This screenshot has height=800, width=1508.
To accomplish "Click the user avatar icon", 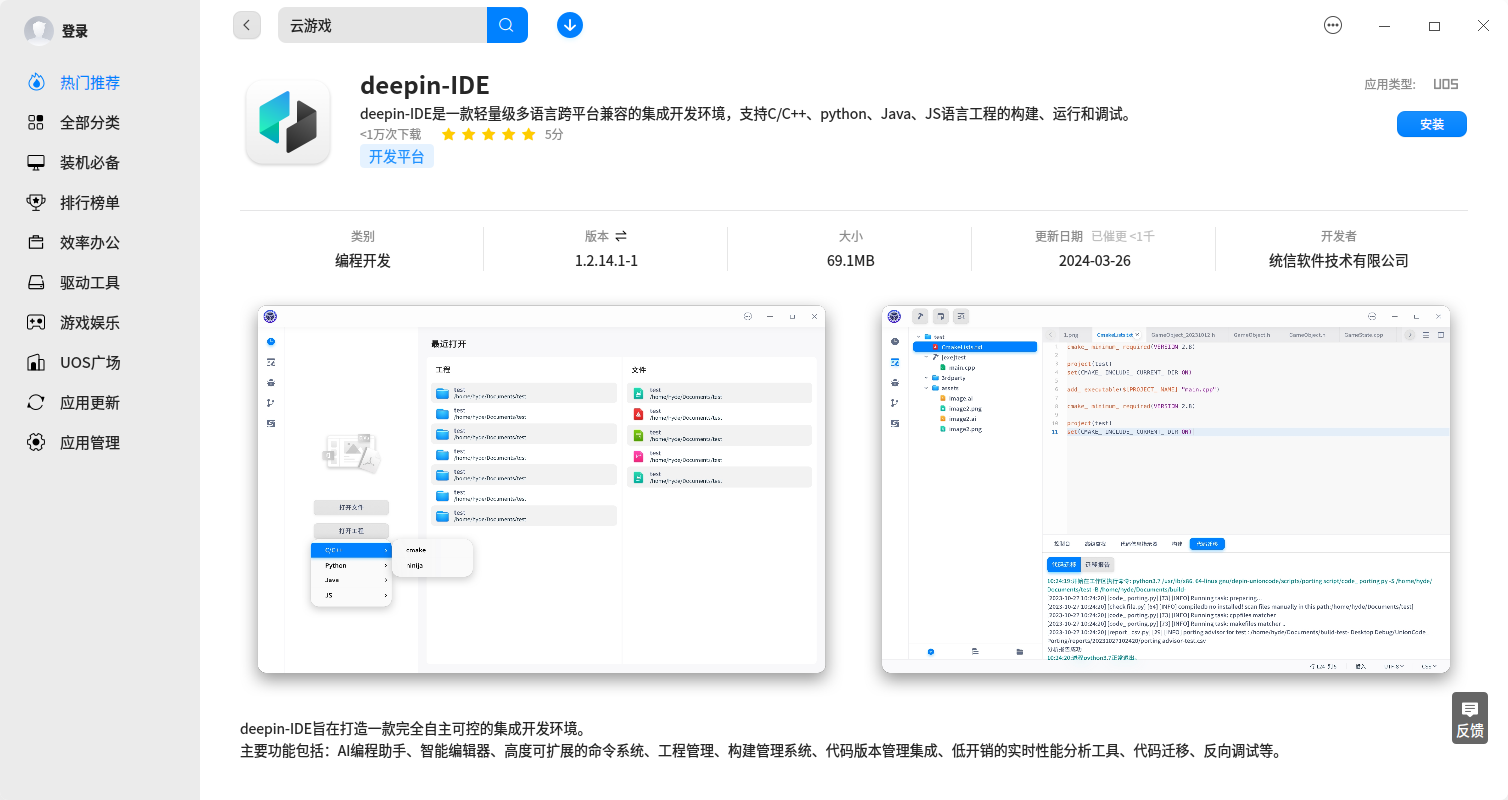I will [x=39, y=31].
